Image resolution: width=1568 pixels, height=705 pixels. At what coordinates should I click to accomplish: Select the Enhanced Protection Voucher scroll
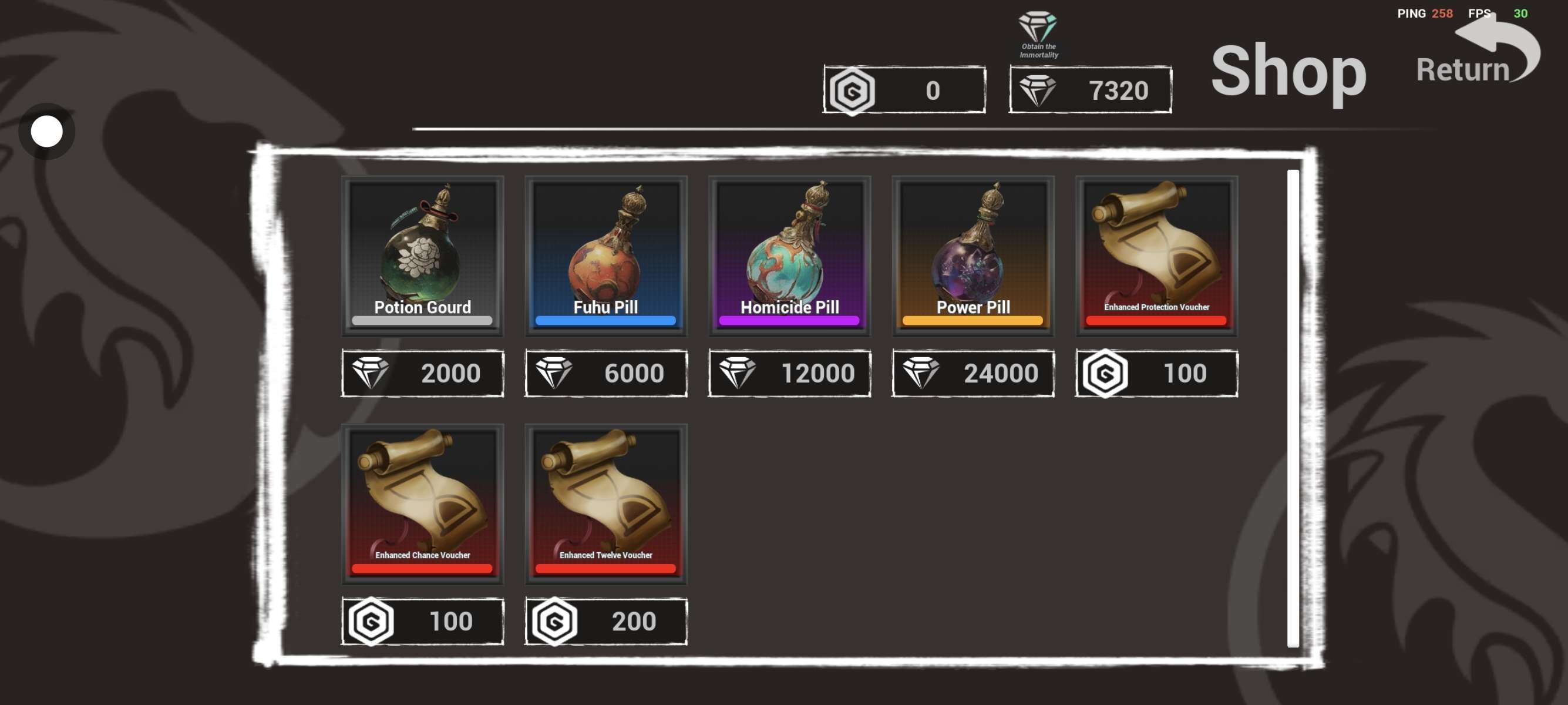click(x=1156, y=256)
